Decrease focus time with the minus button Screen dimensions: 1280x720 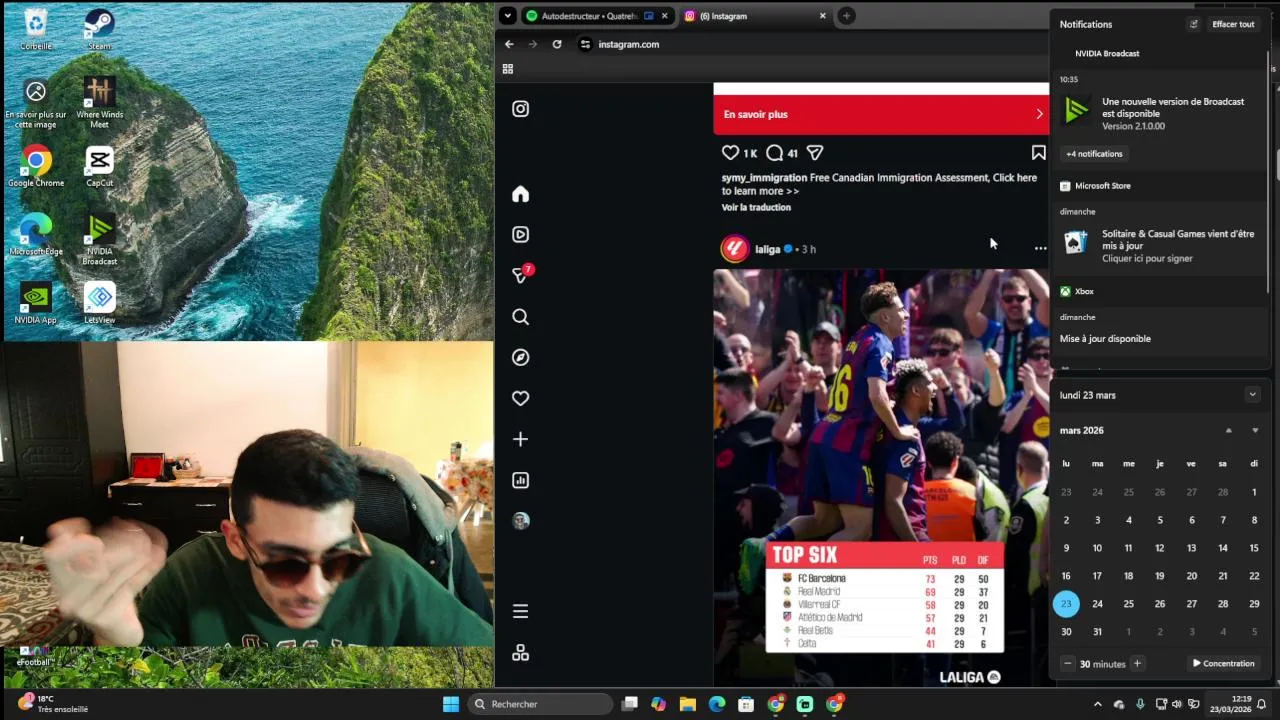point(1068,663)
